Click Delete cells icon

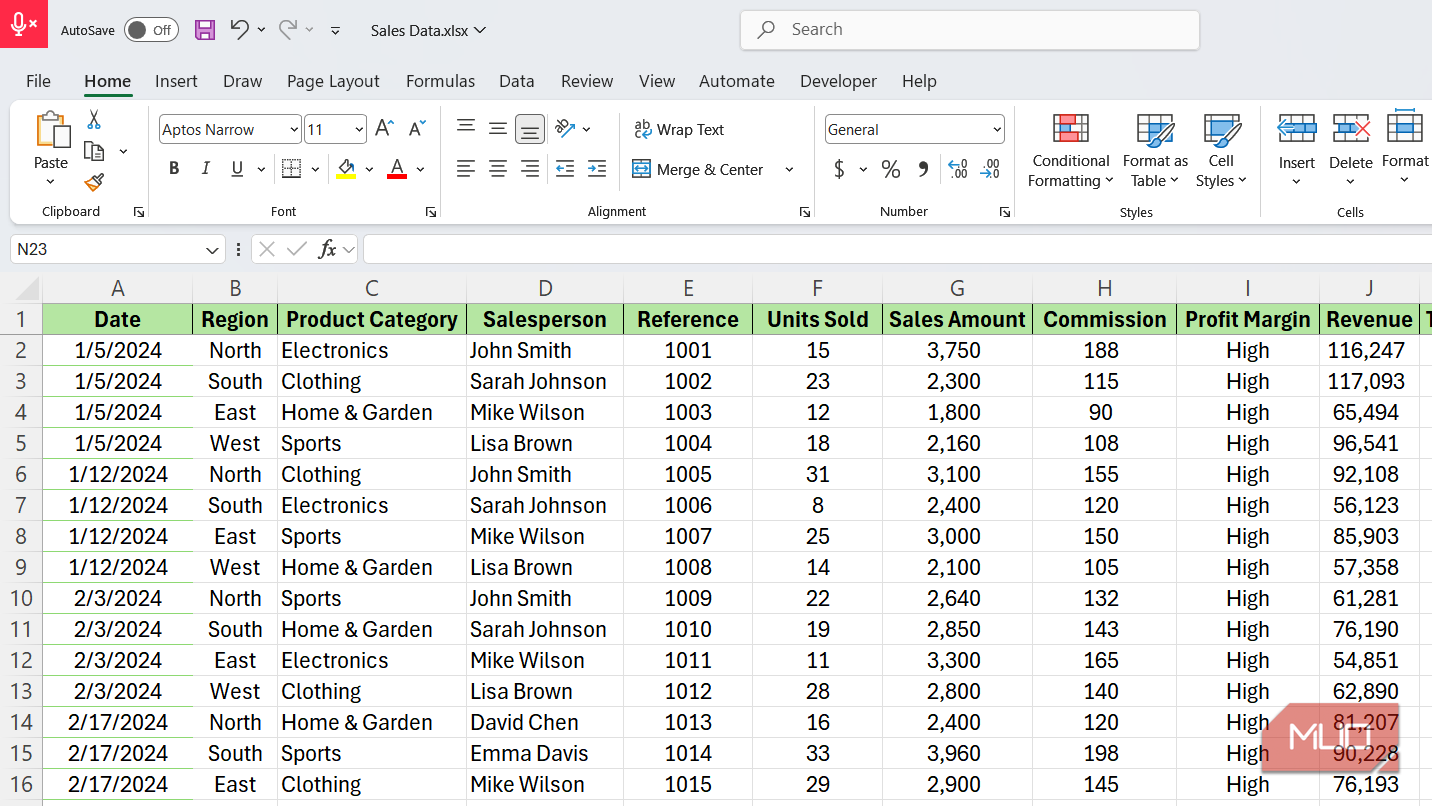(x=1351, y=129)
